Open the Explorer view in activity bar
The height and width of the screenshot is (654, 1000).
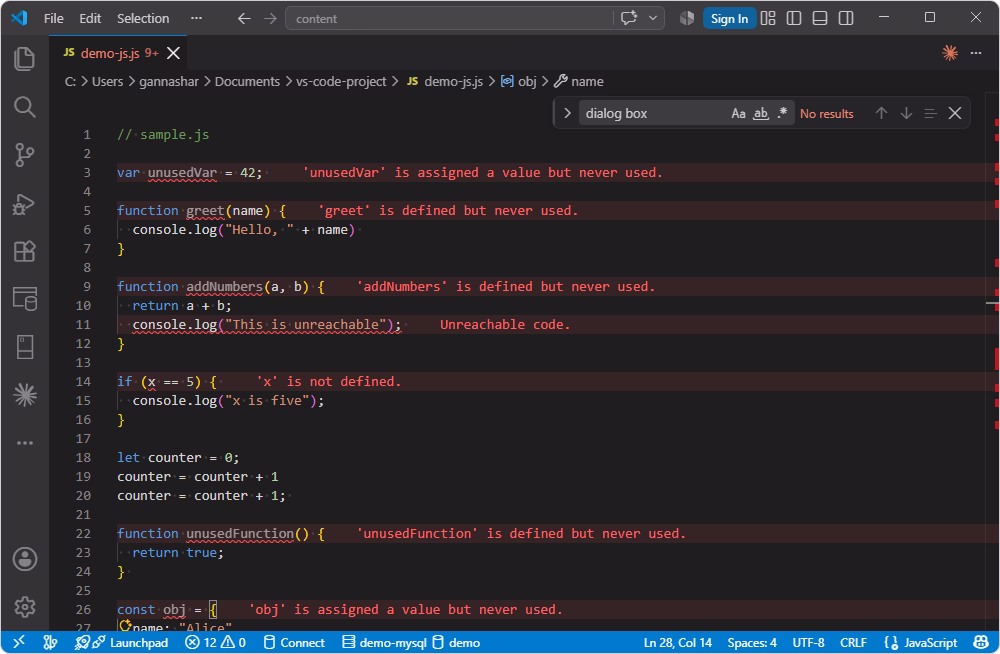point(24,59)
